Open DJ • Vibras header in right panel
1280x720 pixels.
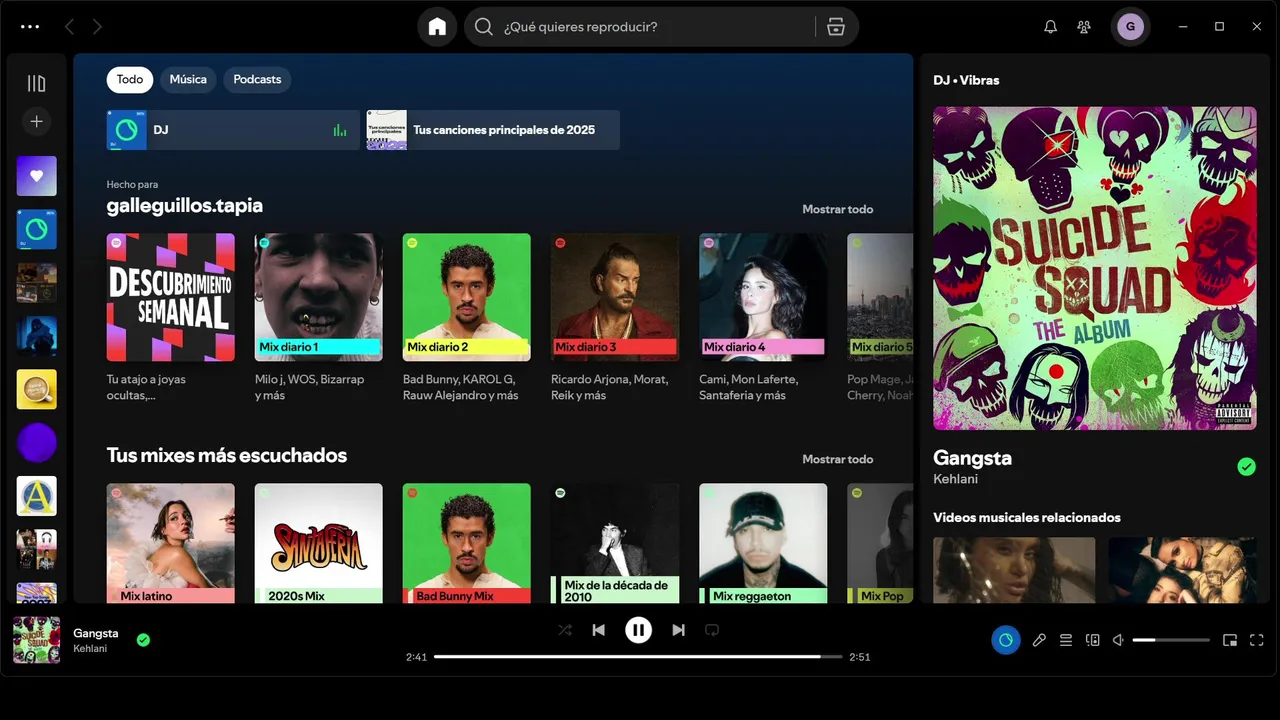coord(966,80)
